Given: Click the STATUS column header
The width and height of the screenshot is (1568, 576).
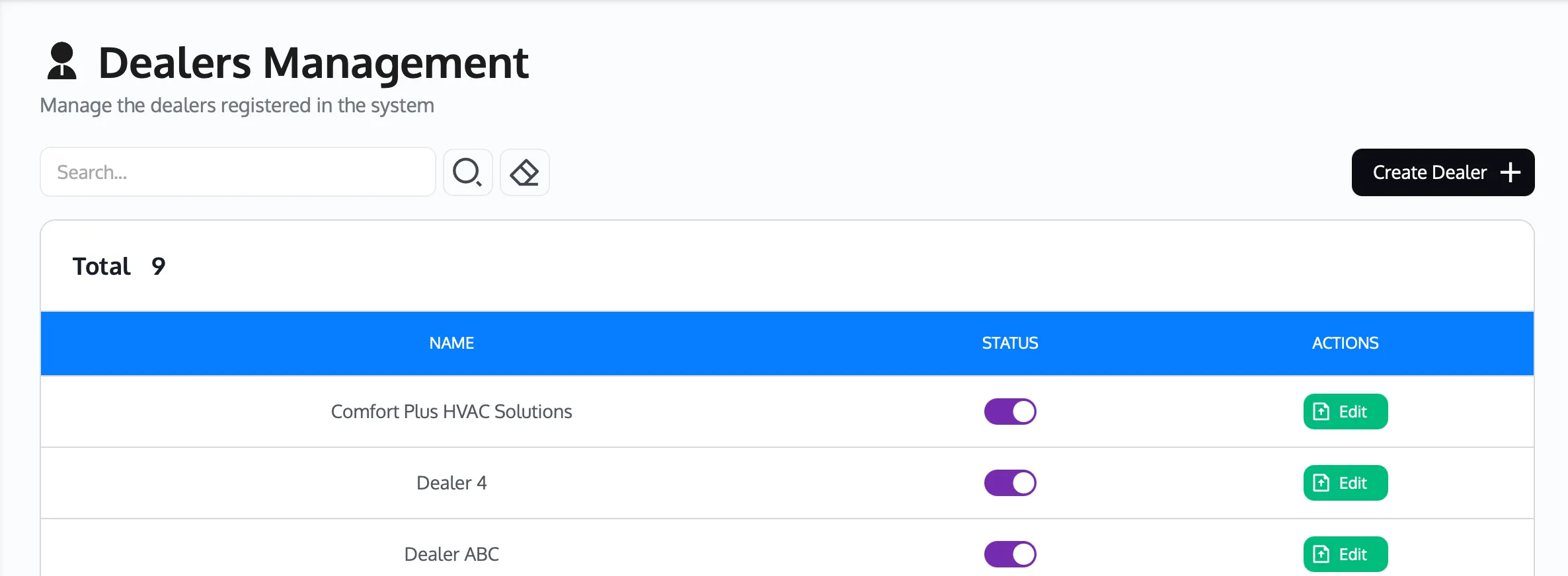Looking at the screenshot, I should coord(1009,343).
